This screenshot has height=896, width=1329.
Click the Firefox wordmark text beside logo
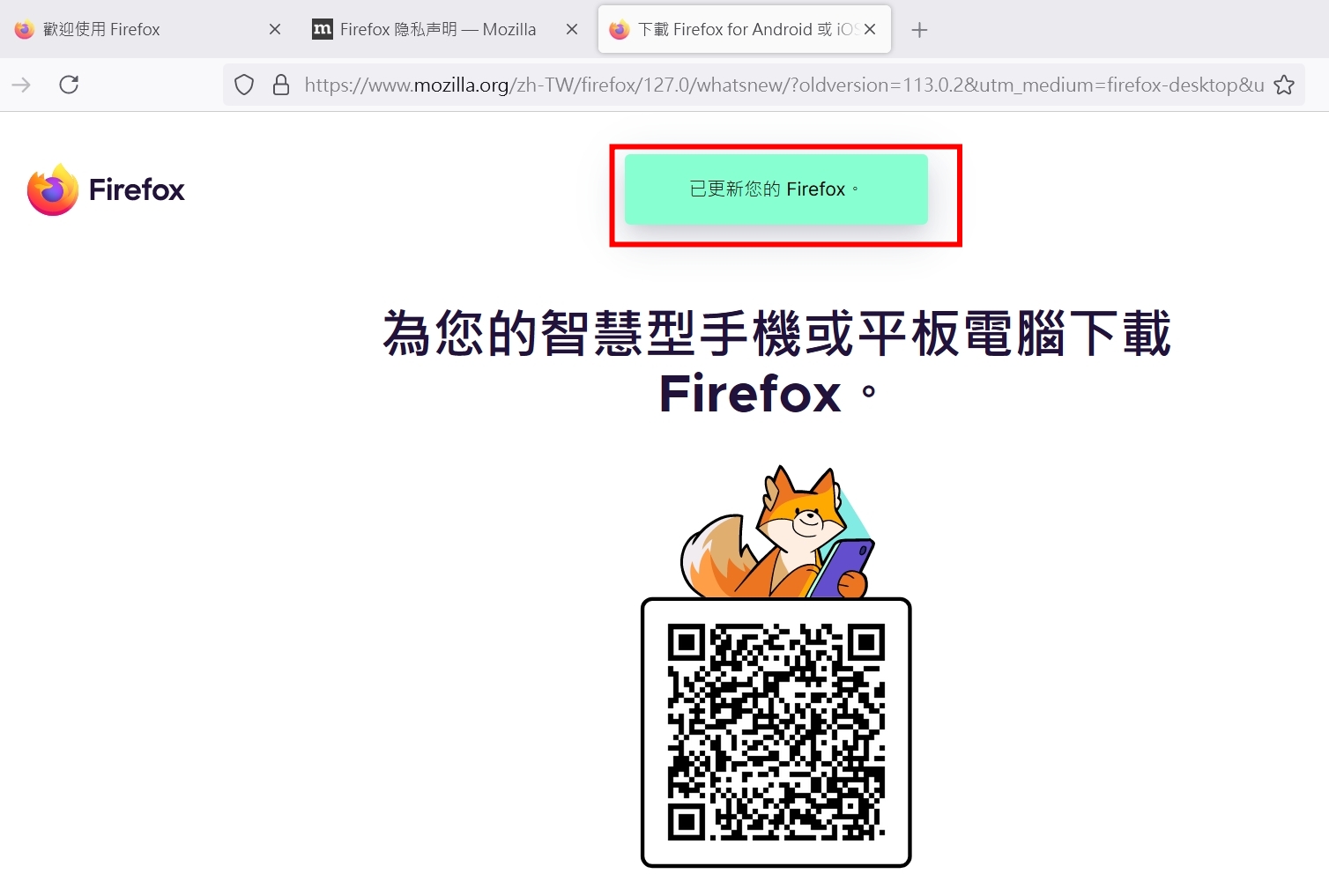coord(137,189)
